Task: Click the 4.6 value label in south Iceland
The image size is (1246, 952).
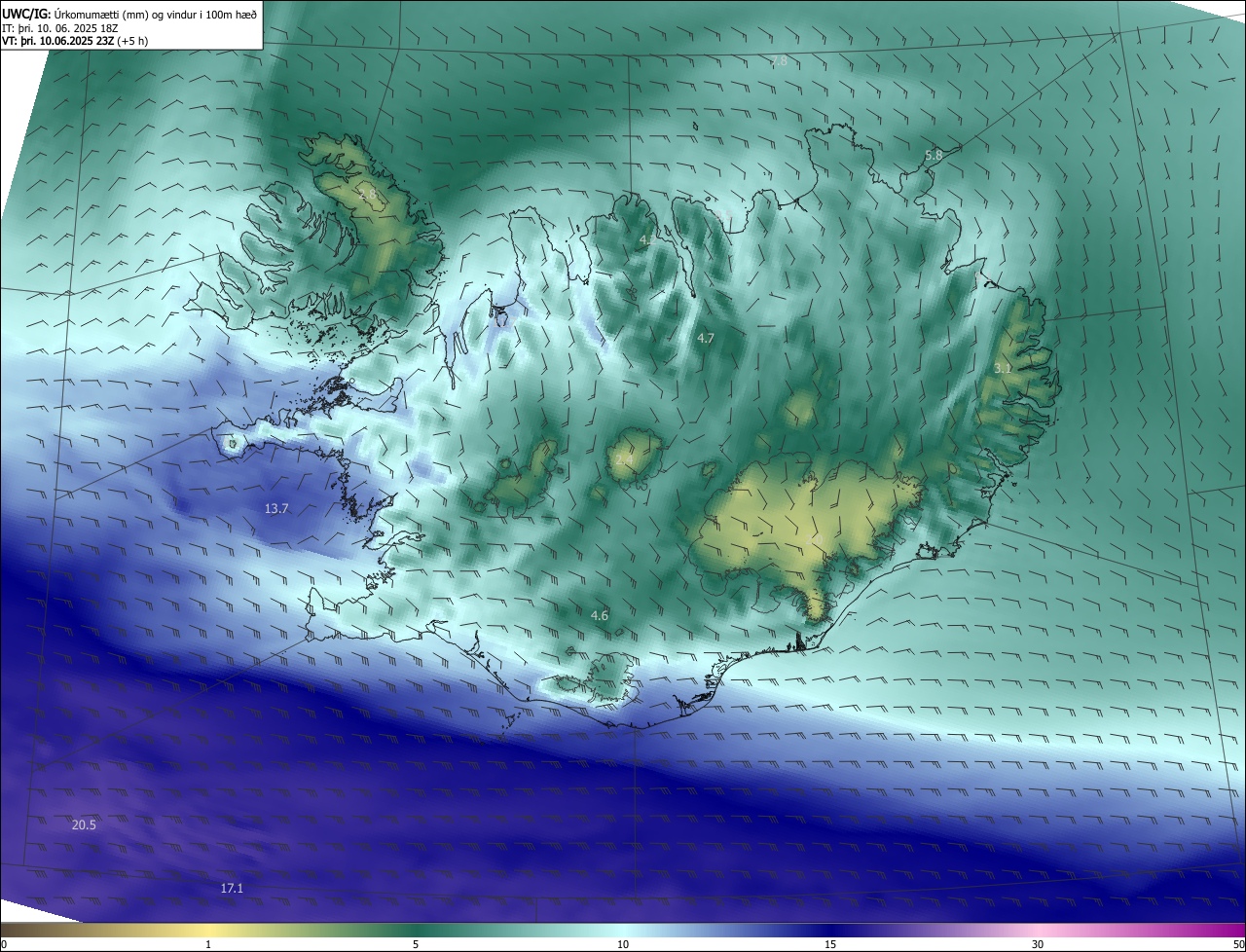Action: pyautogui.click(x=600, y=615)
